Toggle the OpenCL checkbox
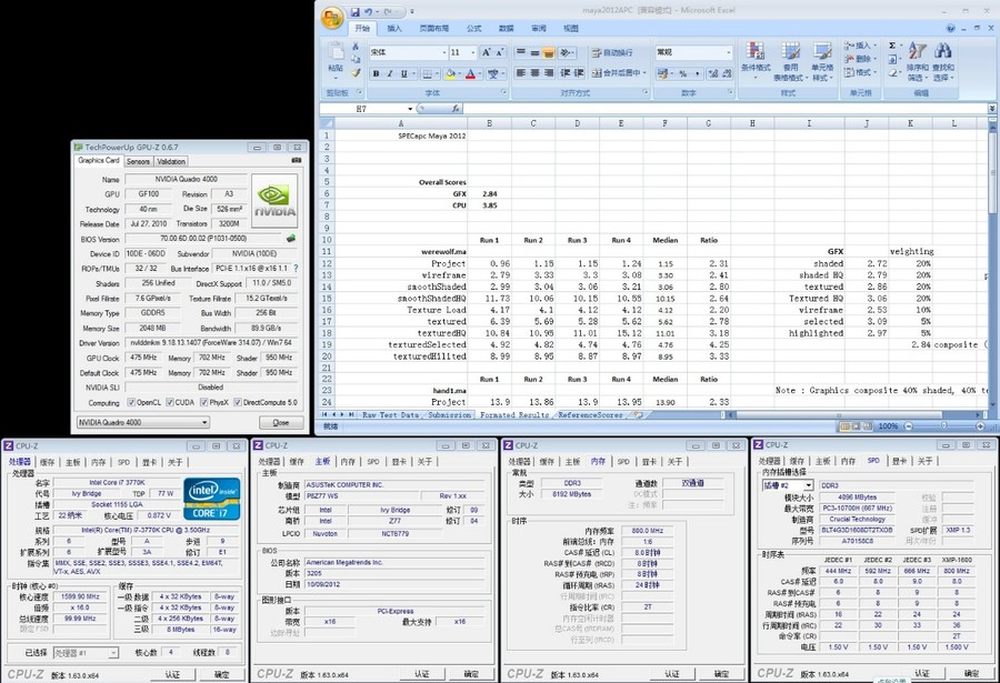Screen dimensions: 1000x683 click(x=131, y=402)
